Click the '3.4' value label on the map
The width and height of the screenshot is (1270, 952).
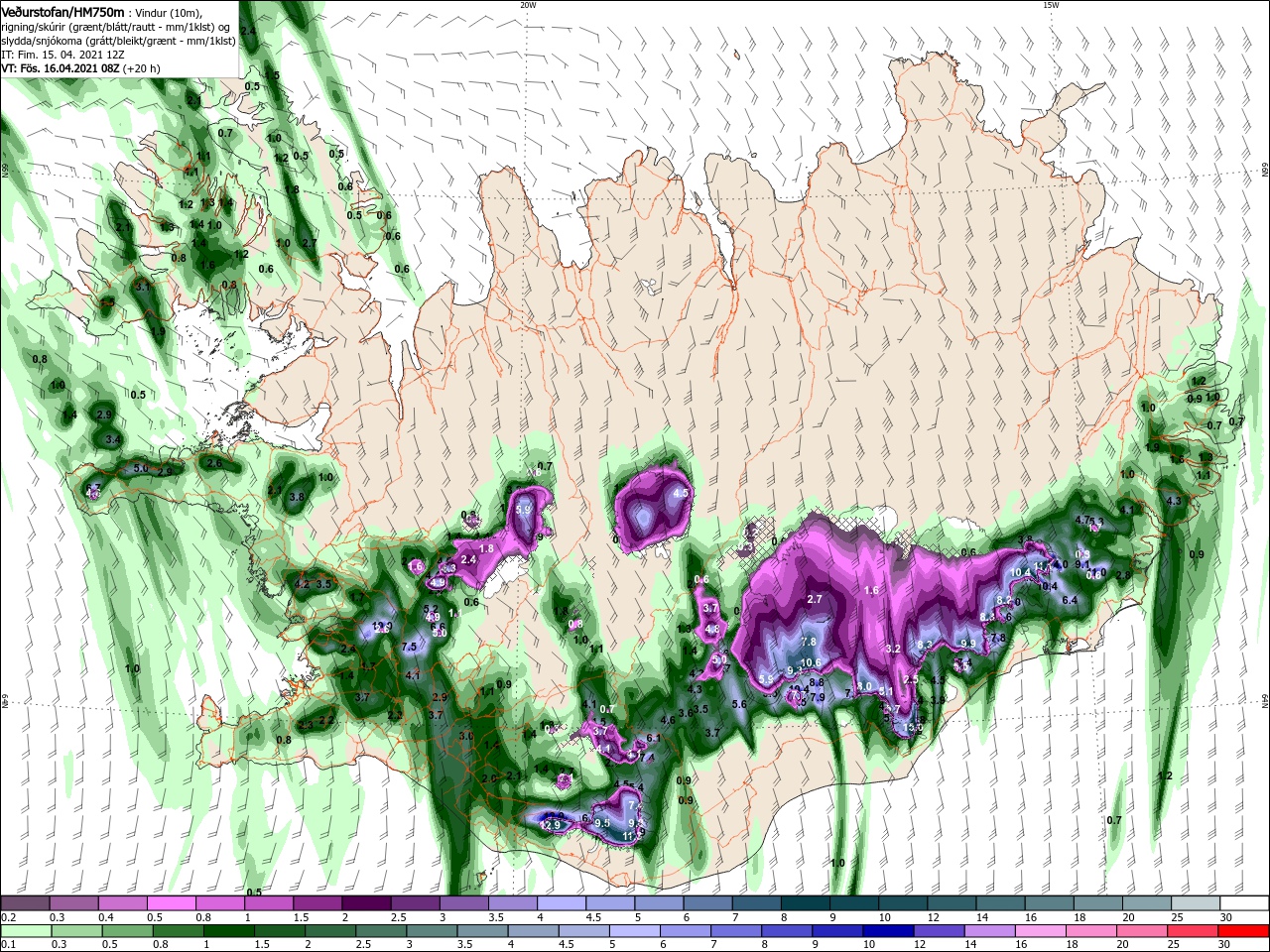click(x=113, y=439)
